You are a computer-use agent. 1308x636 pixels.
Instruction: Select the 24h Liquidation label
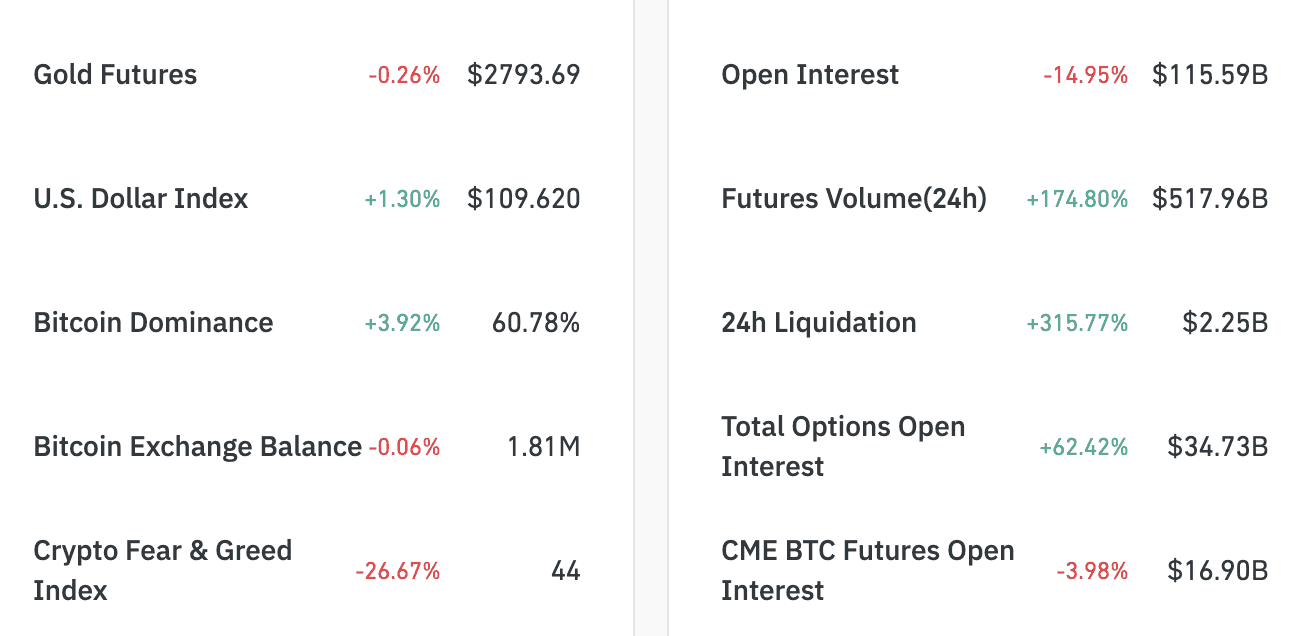click(818, 323)
